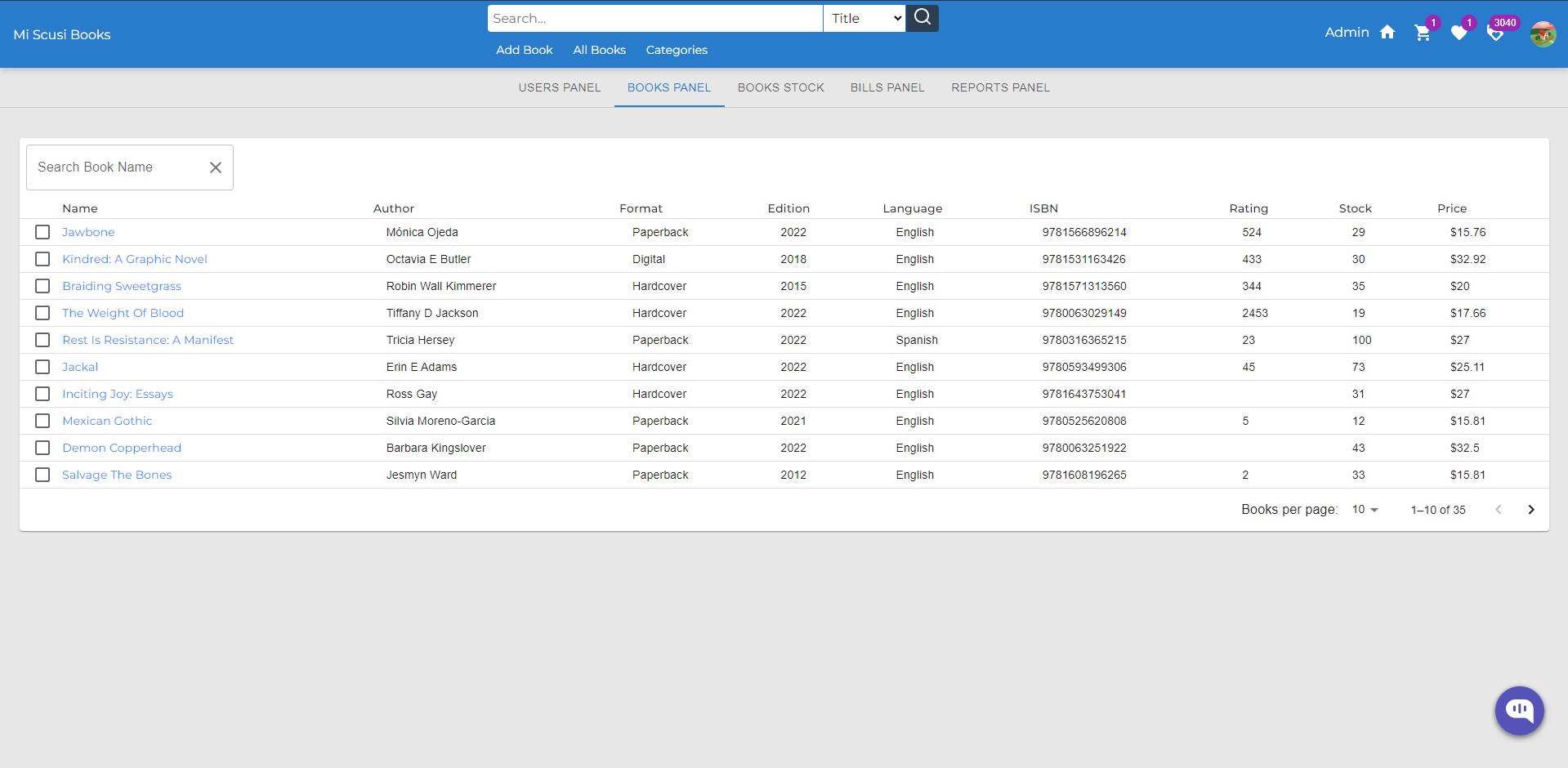Viewport: 1568px width, 768px height.
Task: Click the search magnifier button
Action: [922, 18]
